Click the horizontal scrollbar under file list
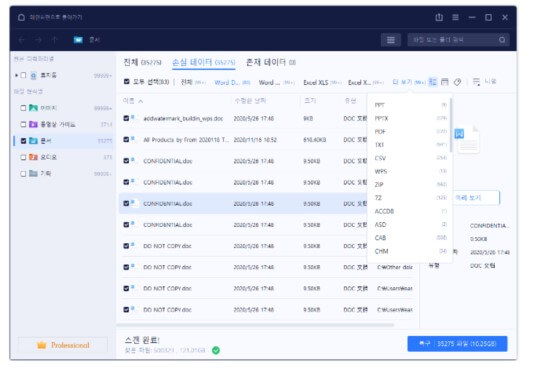Image resolution: width=533 pixels, height=368 pixels. 255,325
